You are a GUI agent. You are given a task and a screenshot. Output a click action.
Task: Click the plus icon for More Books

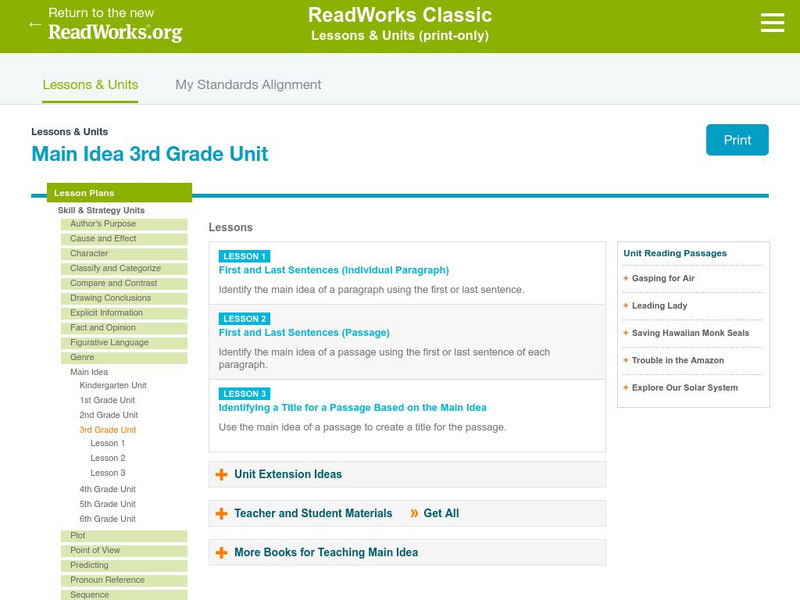pyautogui.click(x=221, y=553)
